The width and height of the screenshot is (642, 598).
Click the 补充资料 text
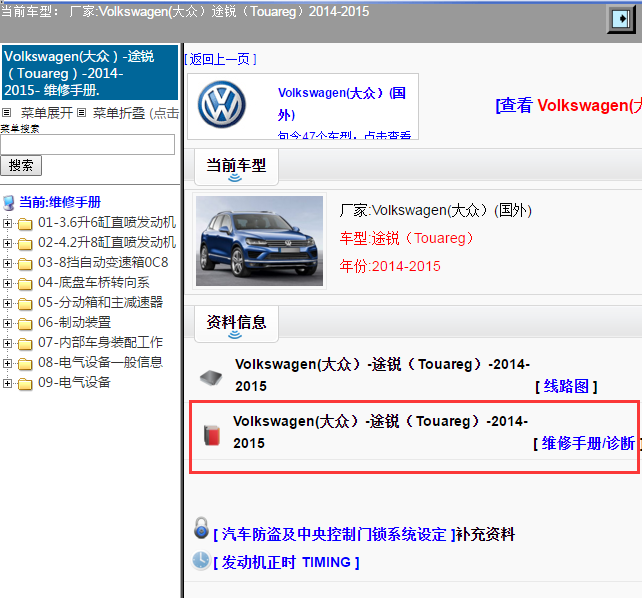click(486, 535)
